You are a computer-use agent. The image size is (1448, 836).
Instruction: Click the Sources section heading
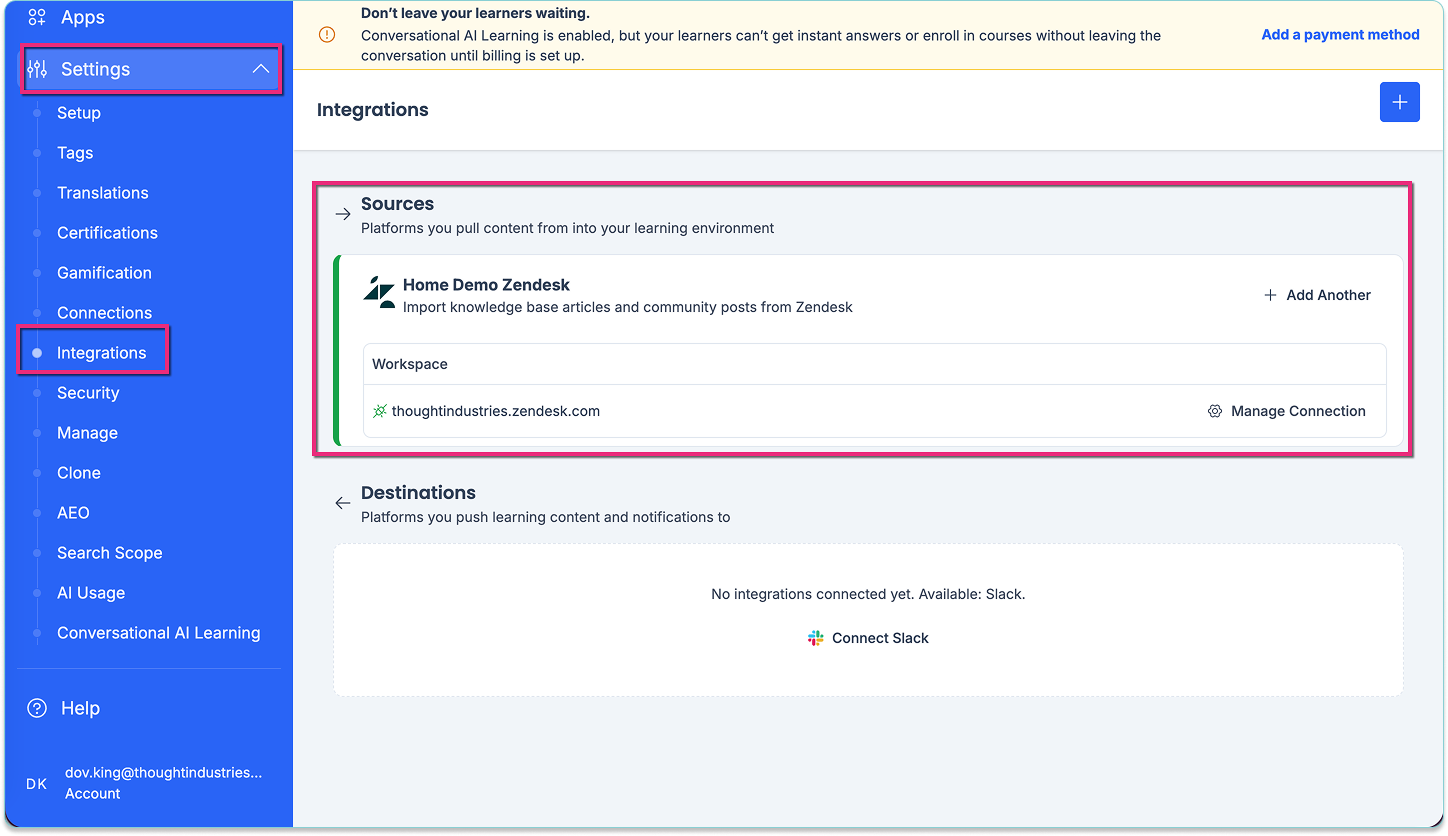[397, 203]
